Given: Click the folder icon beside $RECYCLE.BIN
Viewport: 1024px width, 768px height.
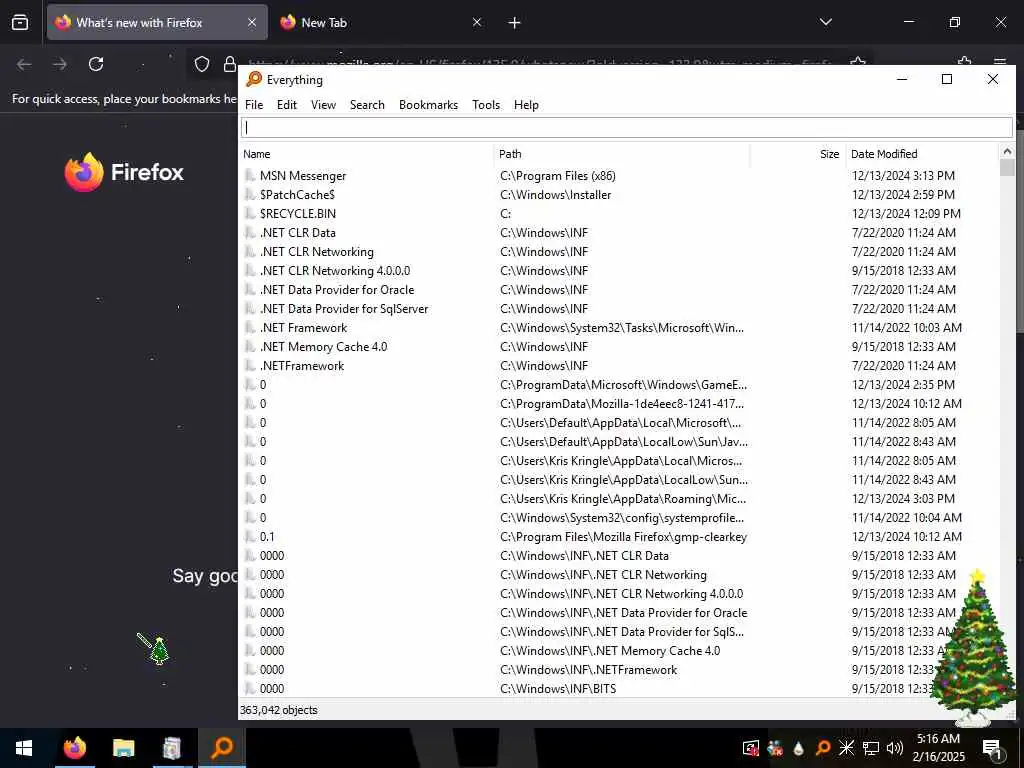Looking at the screenshot, I should [249, 214].
